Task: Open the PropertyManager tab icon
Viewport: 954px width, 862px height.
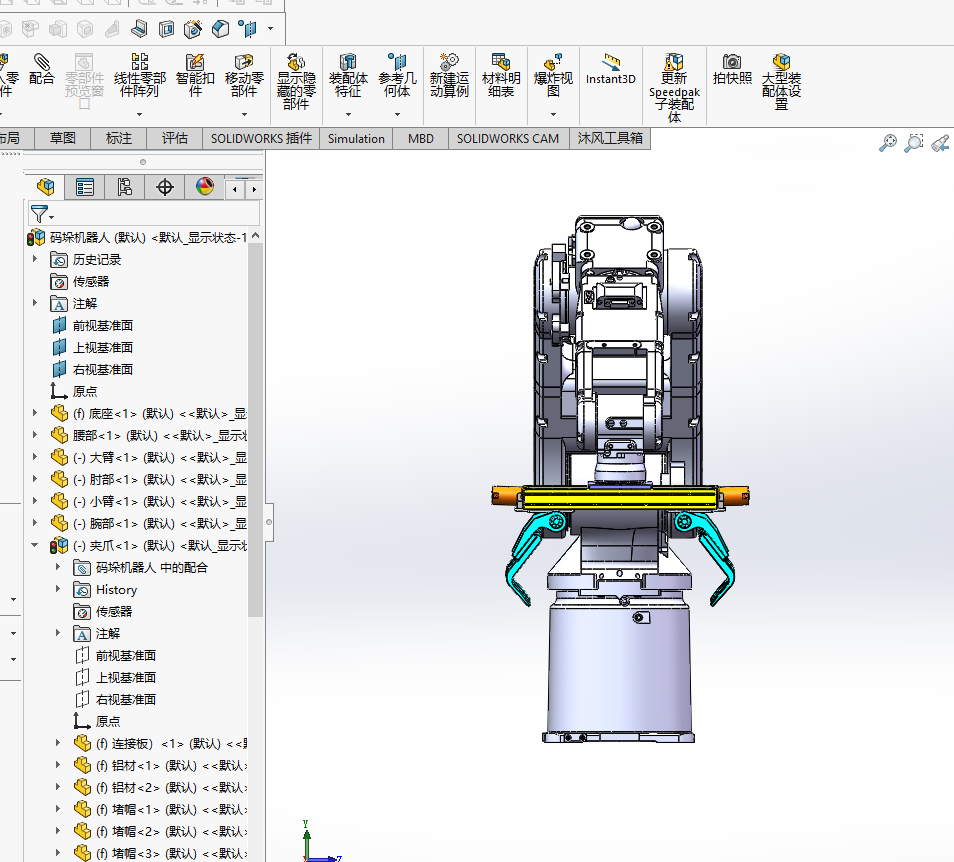Action: pos(85,187)
